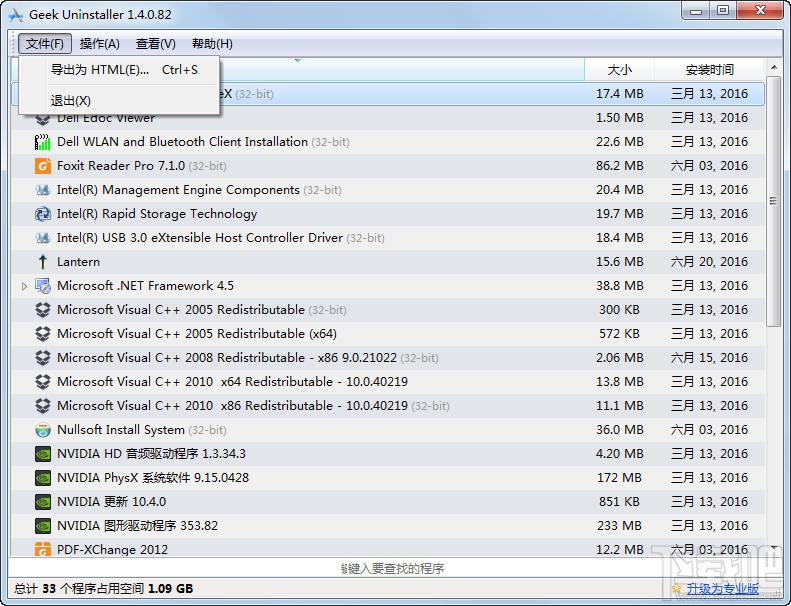Viewport: 791px width, 606px height.
Task: Click the Visual C++ 2008 Redistributable icon
Action: point(43,358)
